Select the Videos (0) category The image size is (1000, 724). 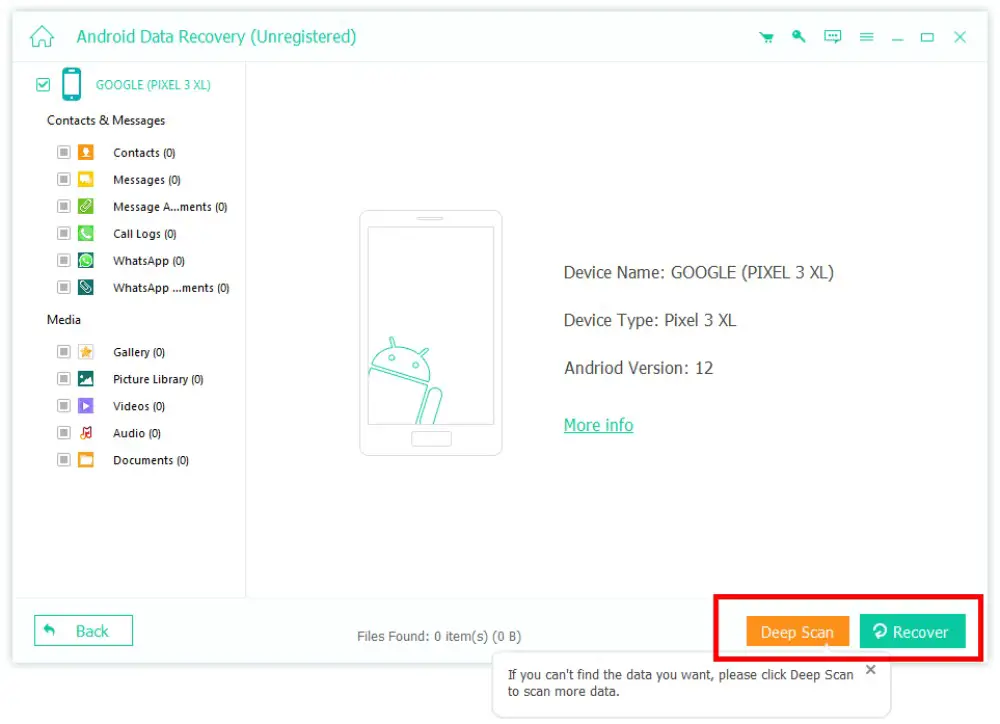coord(139,406)
